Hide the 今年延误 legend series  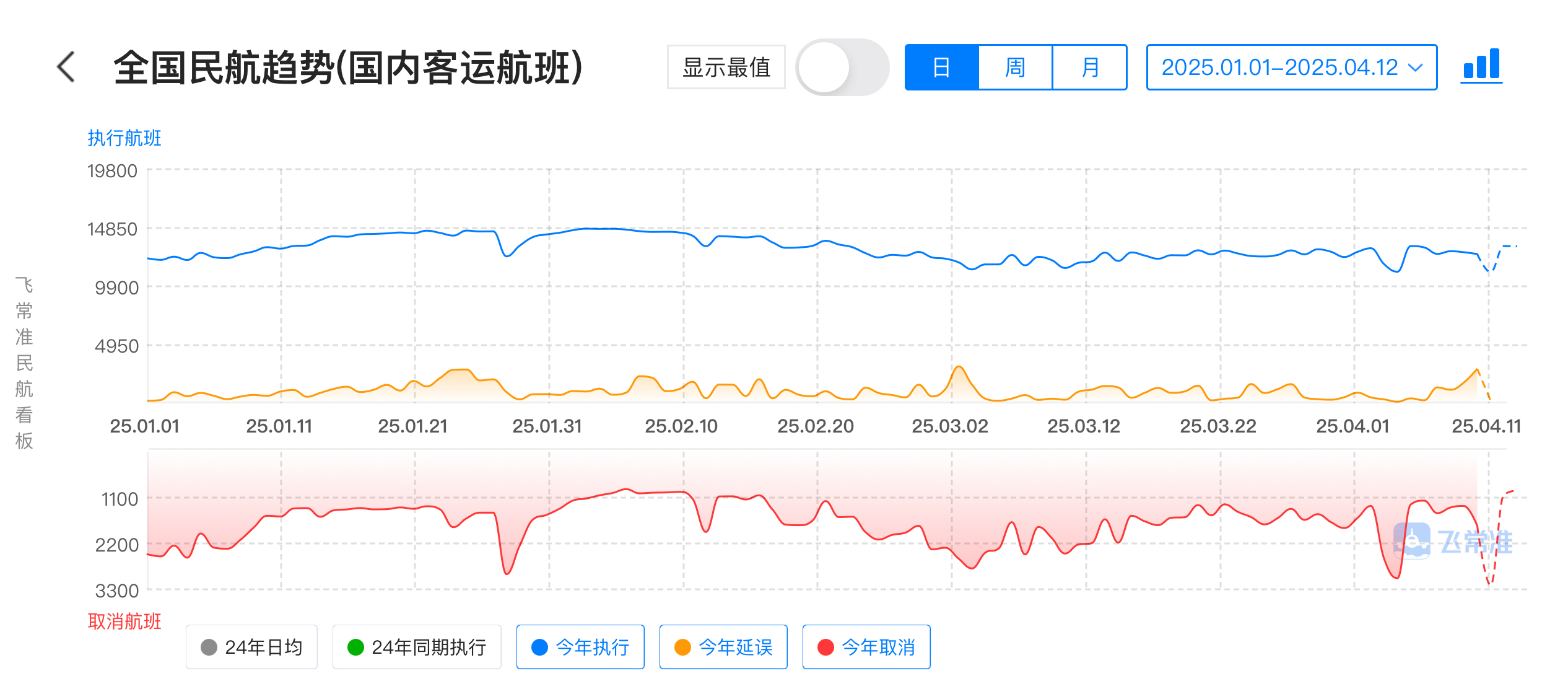723,647
